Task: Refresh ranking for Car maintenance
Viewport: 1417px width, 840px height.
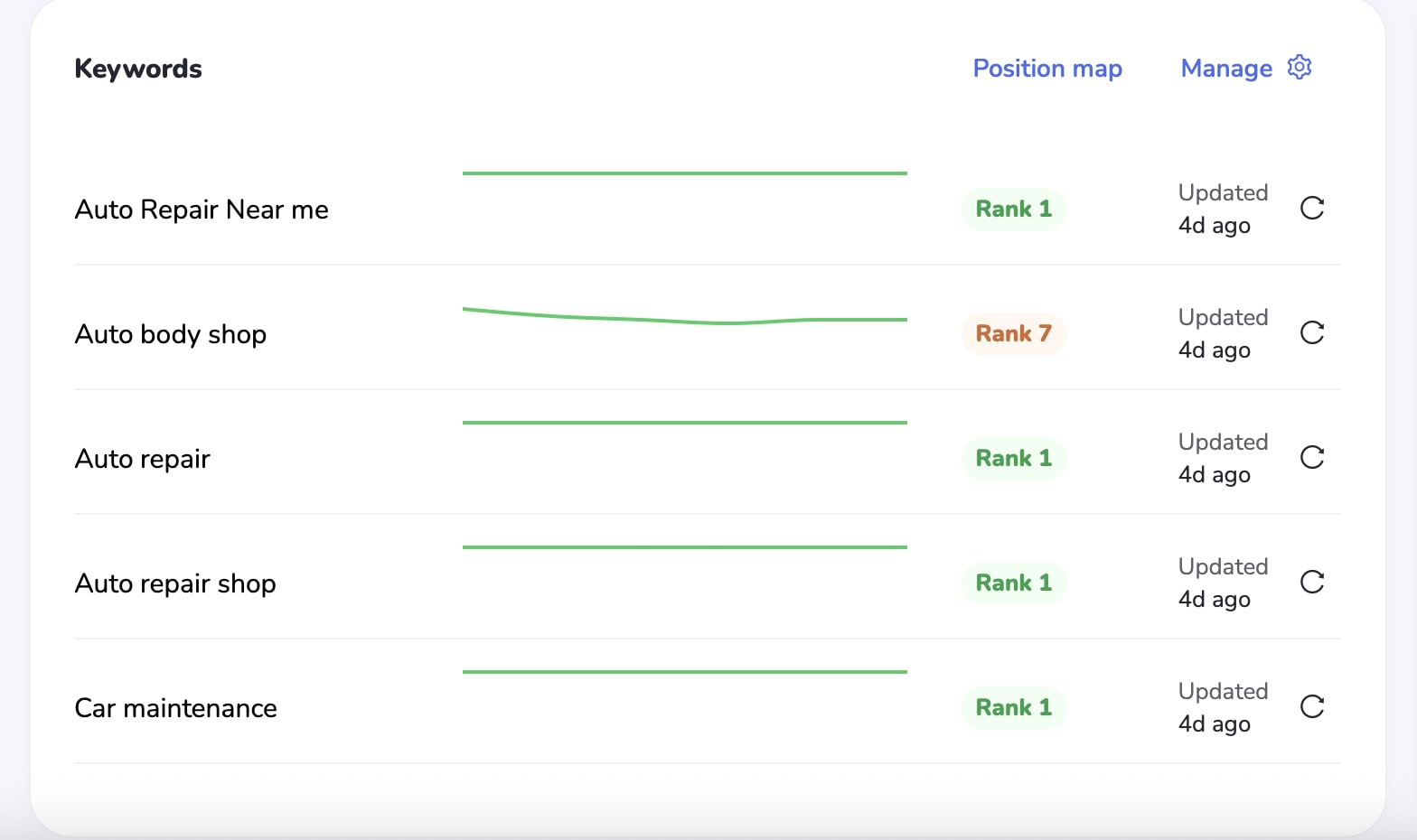Action: pyautogui.click(x=1311, y=706)
